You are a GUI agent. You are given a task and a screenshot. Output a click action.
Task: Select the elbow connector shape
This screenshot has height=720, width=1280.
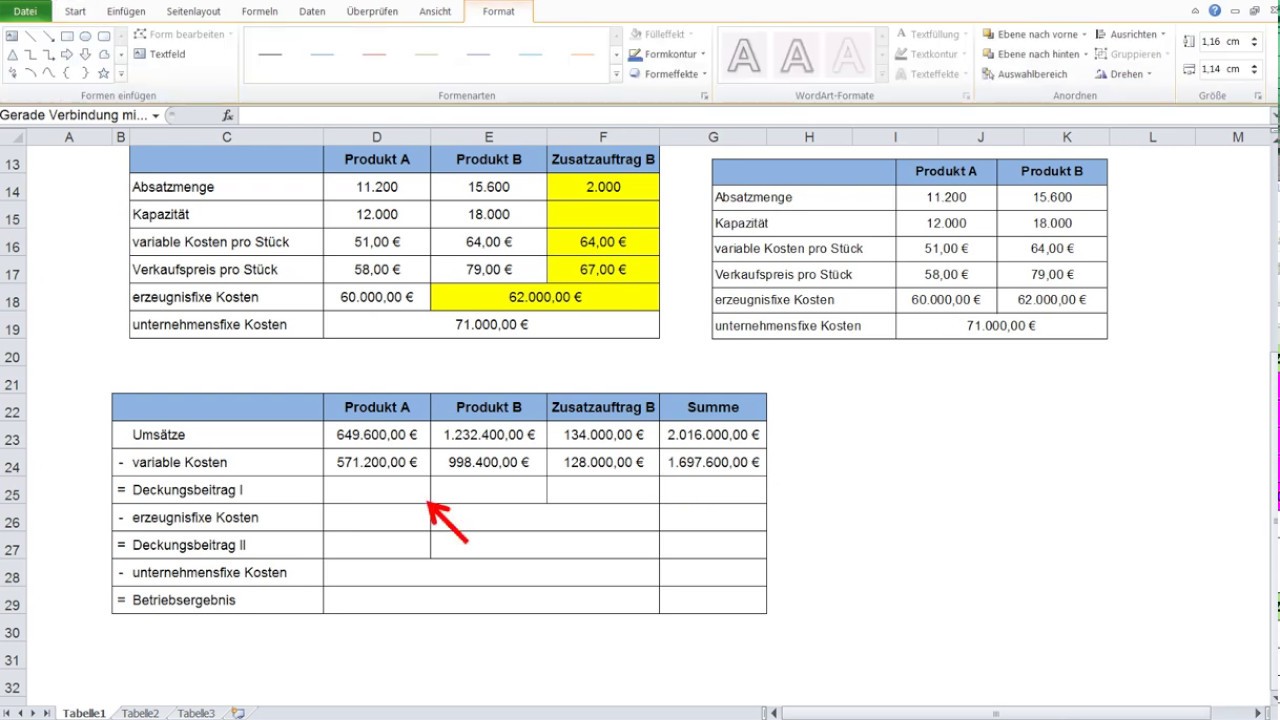(x=30, y=55)
